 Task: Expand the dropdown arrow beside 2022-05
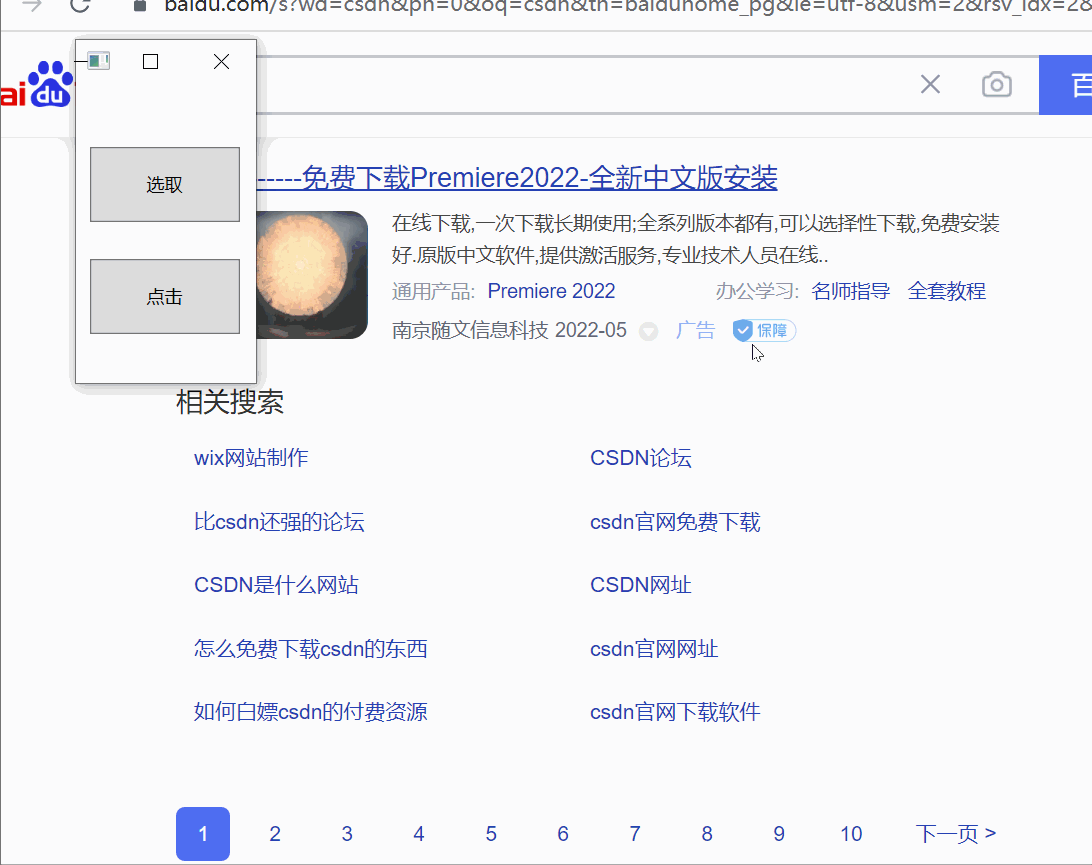[648, 332]
